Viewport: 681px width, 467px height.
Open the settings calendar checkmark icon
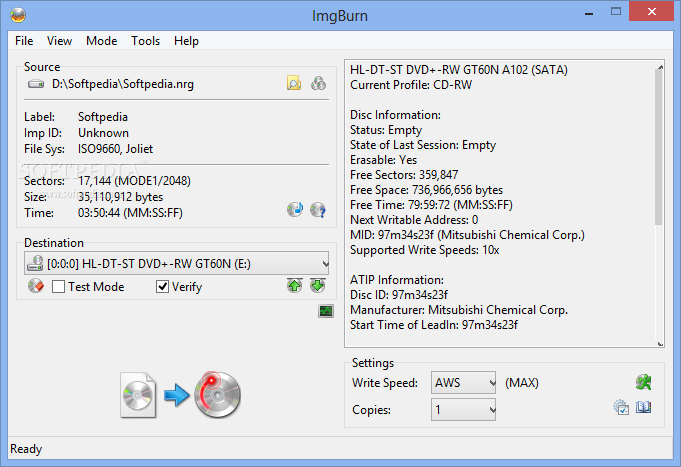click(x=621, y=407)
